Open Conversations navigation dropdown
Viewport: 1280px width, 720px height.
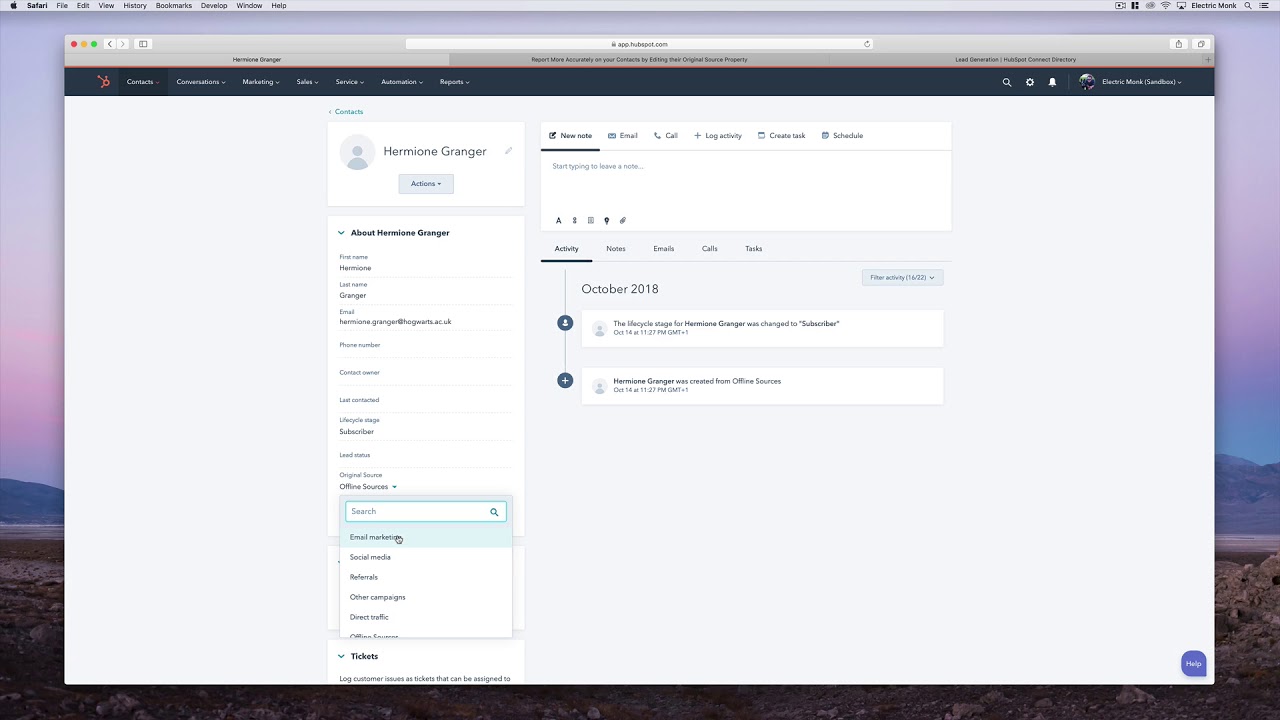200,82
